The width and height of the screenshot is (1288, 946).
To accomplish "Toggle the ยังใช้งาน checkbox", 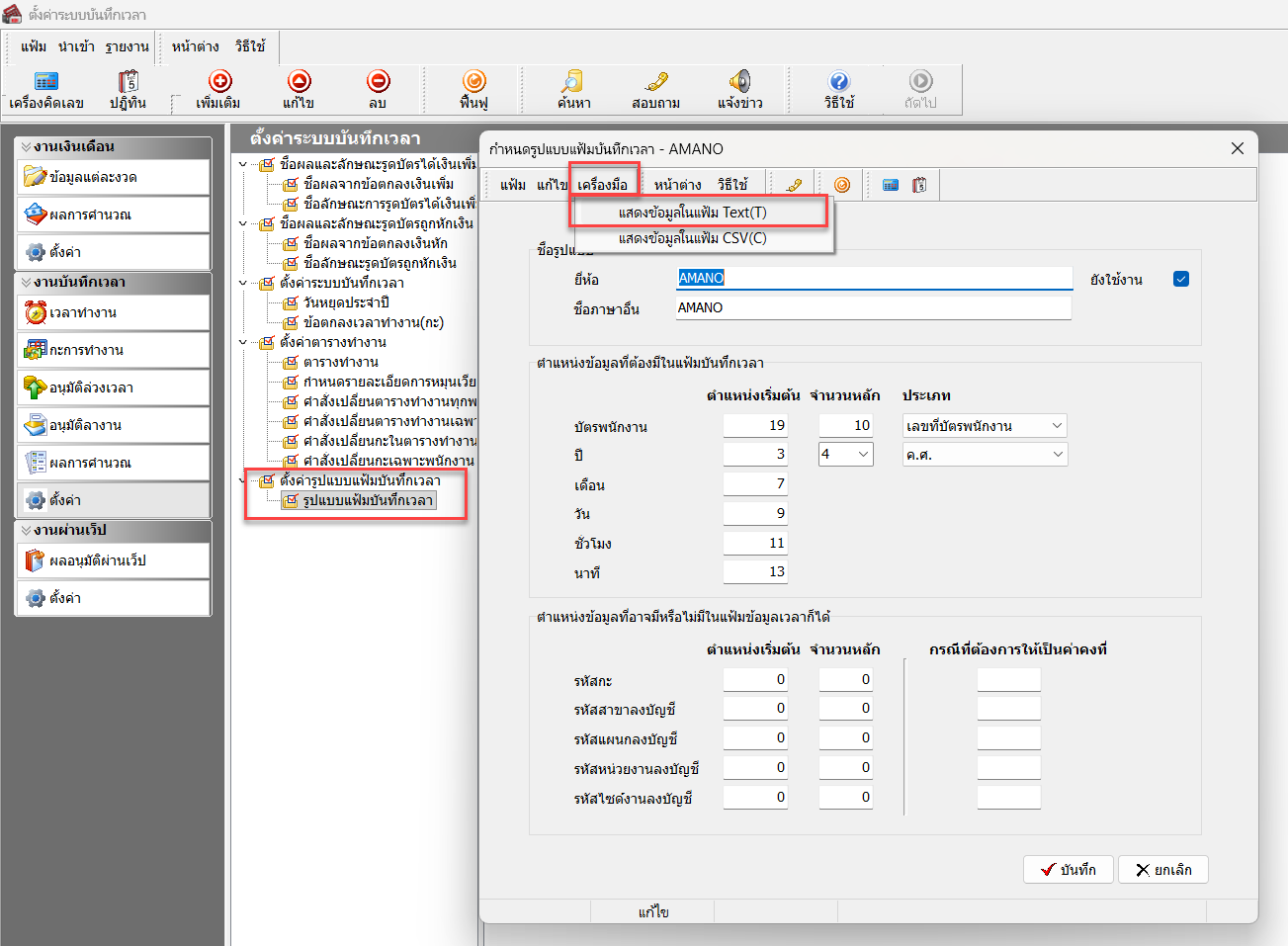I will (x=1180, y=279).
